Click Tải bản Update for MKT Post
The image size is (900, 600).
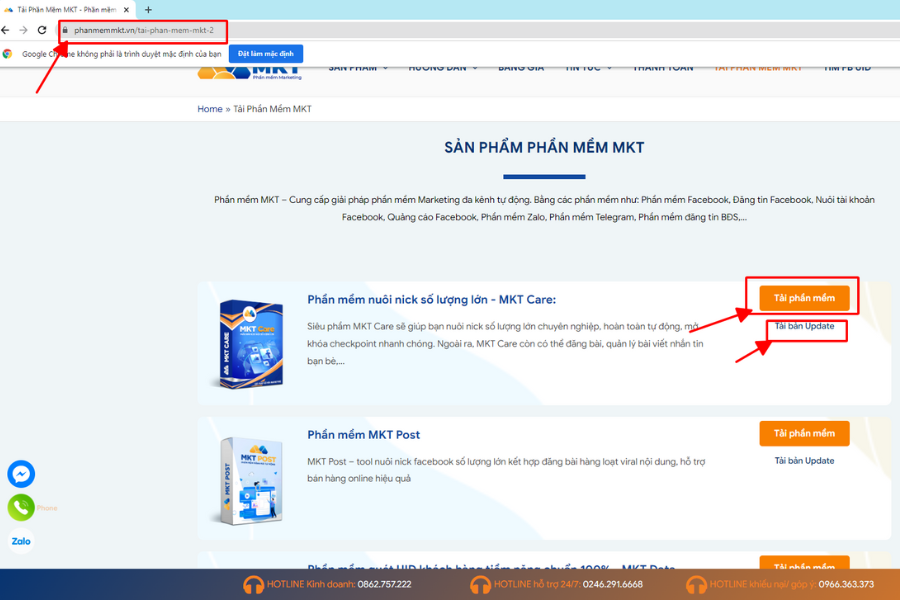pos(804,461)
